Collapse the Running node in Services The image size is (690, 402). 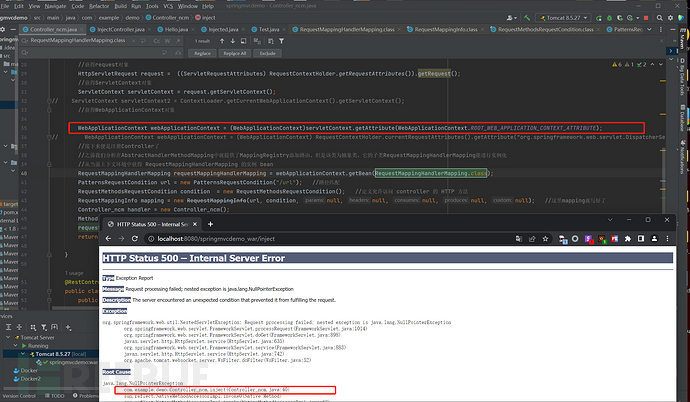click(15, 346)
